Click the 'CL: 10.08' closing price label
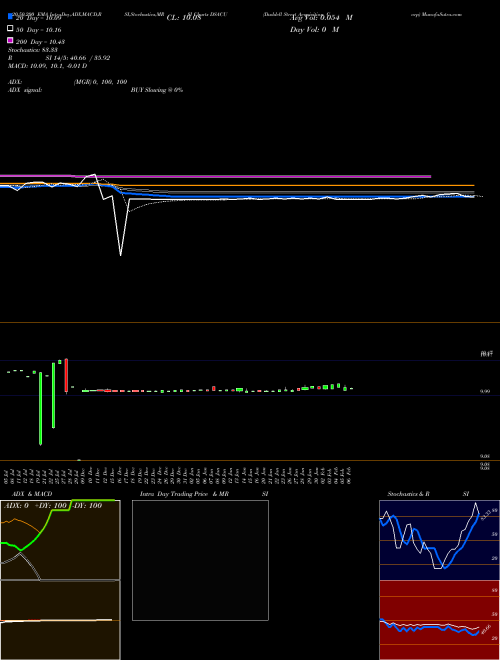Image resolution: width=500 pixels, height=660 pixels. (x=184, y=18)
